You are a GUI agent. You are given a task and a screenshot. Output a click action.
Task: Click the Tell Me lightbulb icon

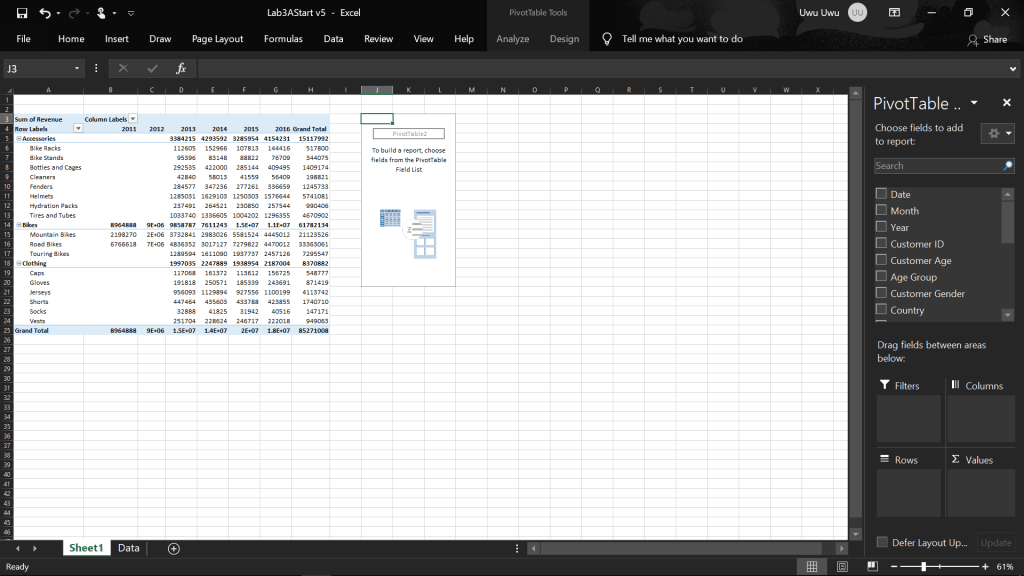pyautogui.click(x=606, y=39)
